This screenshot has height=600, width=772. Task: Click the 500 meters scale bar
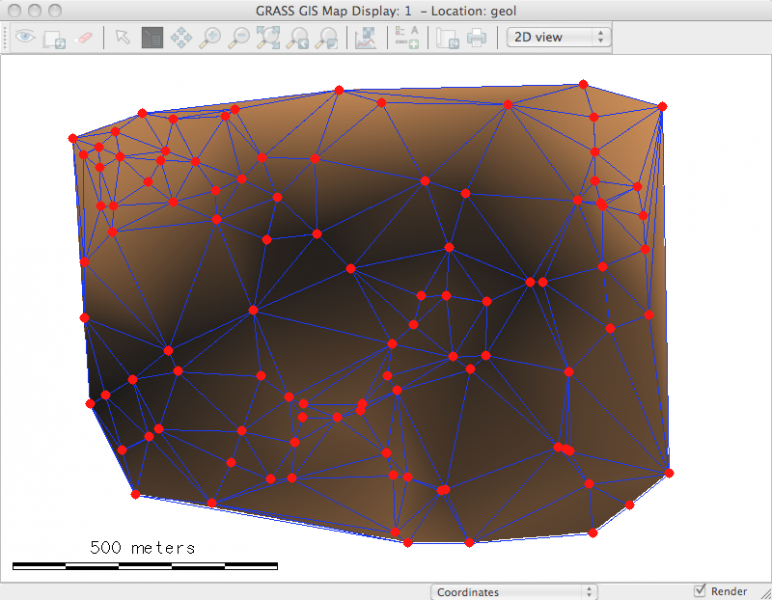pos(144,565)
